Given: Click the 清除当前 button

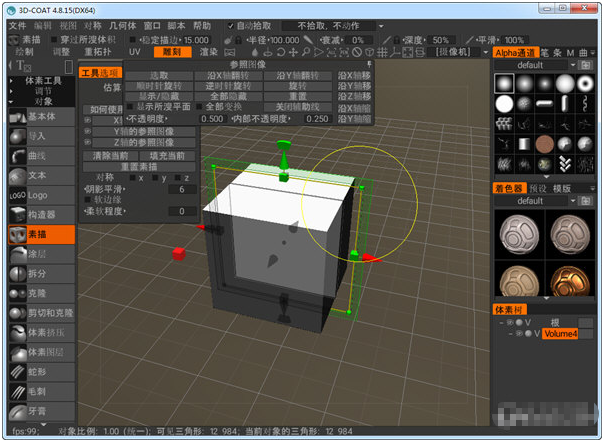Looking at the screenshot, I should tap(110, 156).
